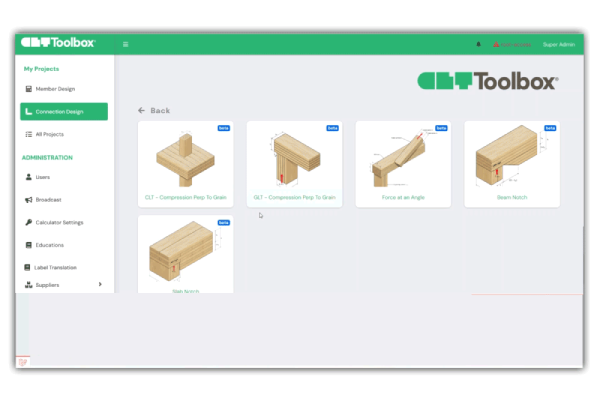The height and width of the screenshot is (400, 600).
Task: Click the Member Design calculator icon
Action: click(27, 89)
